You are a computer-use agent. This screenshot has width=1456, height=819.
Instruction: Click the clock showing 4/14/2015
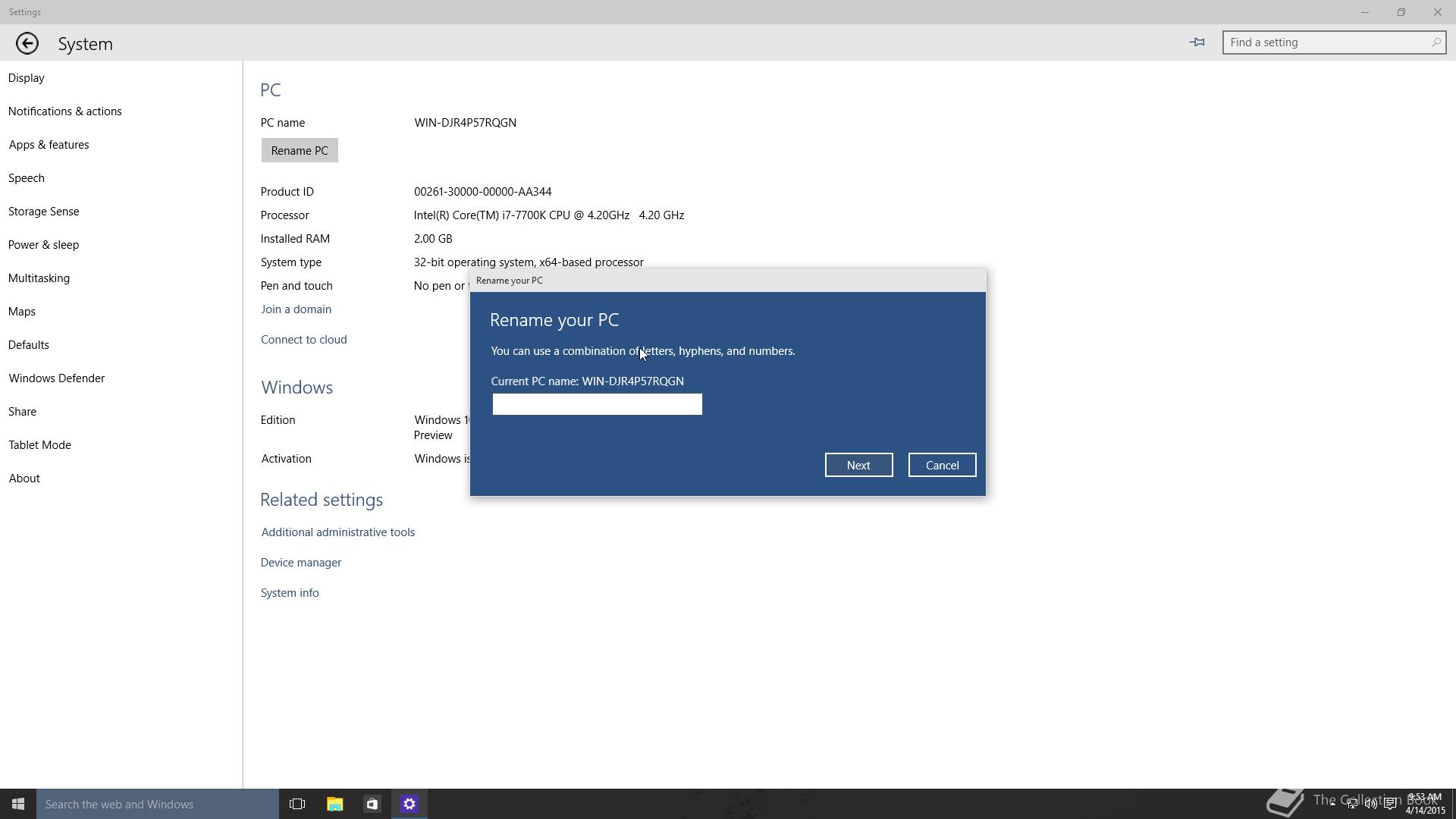pyautogui.click(x=1425, y=804)
